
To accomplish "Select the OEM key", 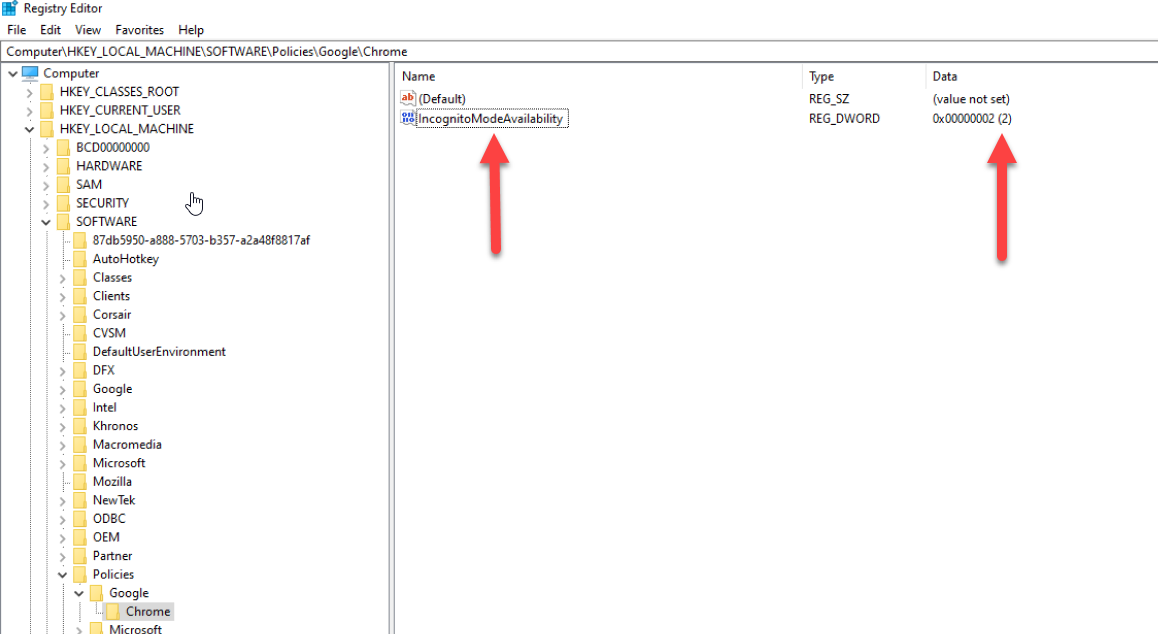I will click(106, 537).
